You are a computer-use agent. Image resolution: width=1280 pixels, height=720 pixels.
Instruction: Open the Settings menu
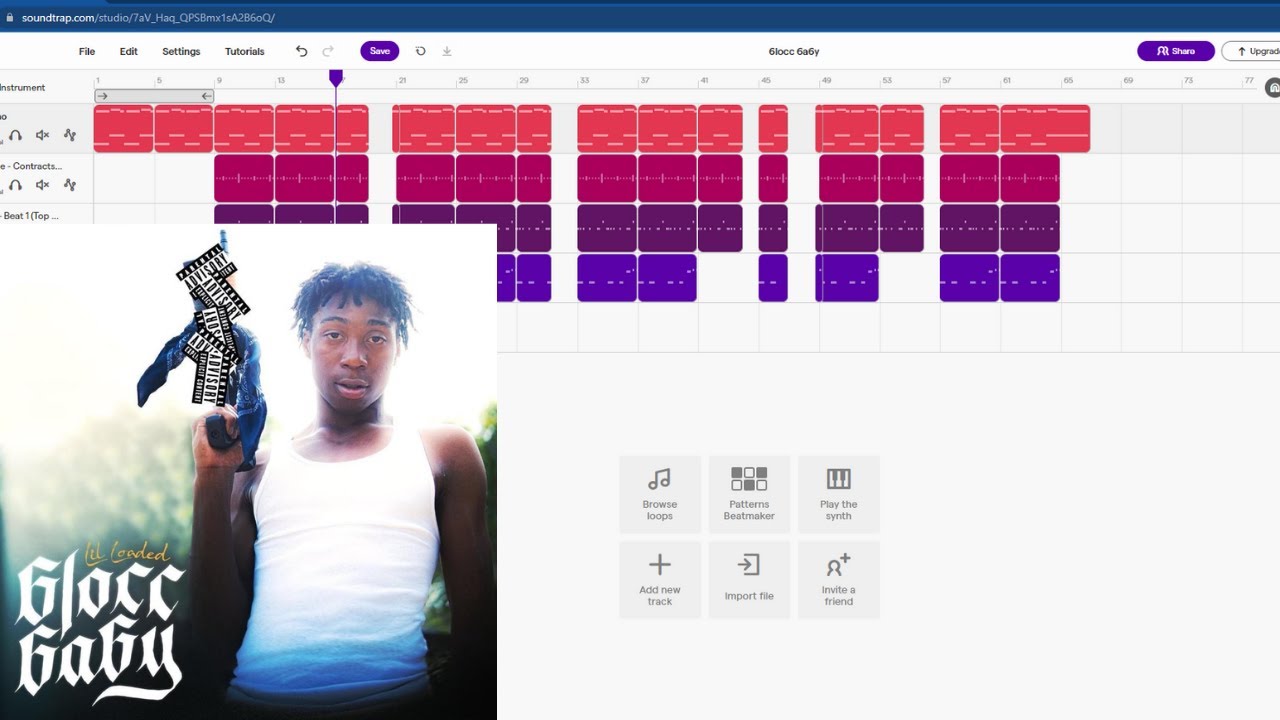coord(181,51)
